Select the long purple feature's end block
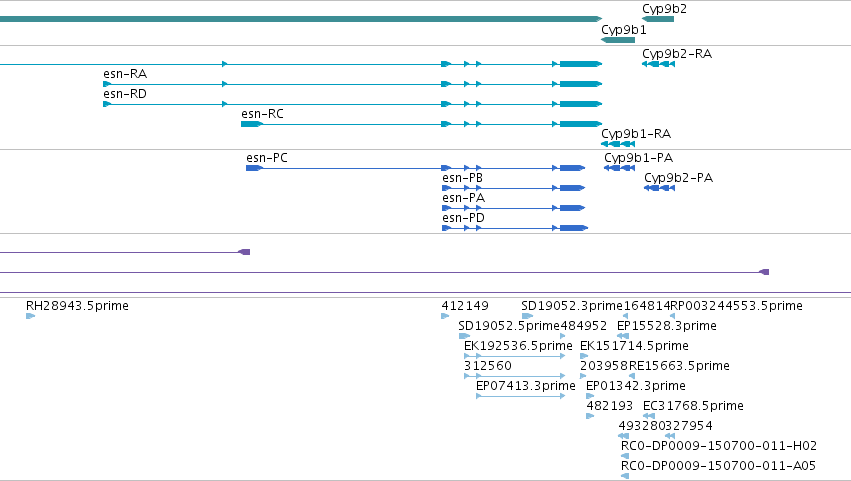The image size is (851, 481). click(x=764, y=272)
